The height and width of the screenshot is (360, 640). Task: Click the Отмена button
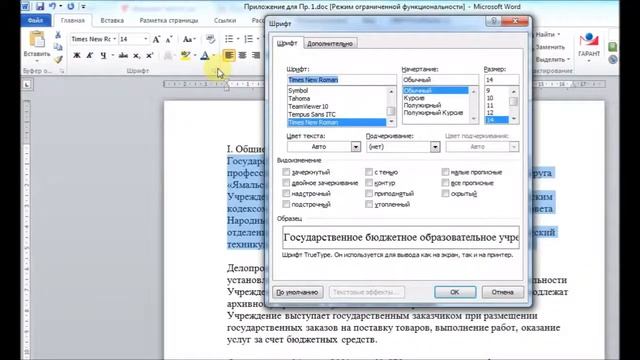(502, 292)
